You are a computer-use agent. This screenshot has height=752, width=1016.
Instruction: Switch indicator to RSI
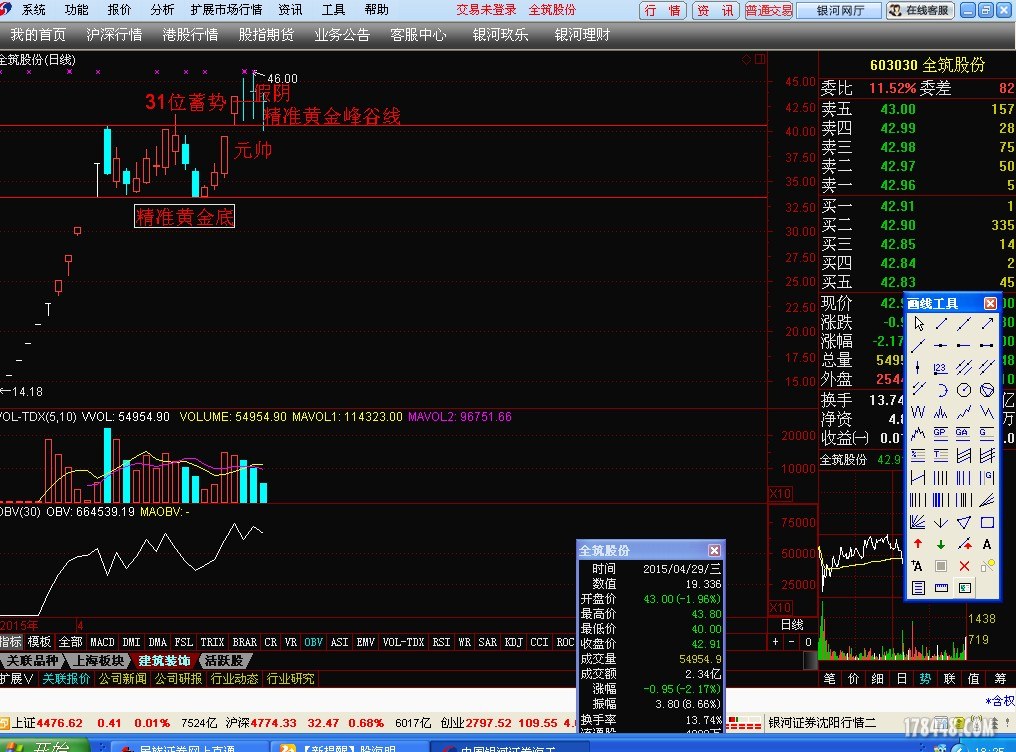[441, 642]
